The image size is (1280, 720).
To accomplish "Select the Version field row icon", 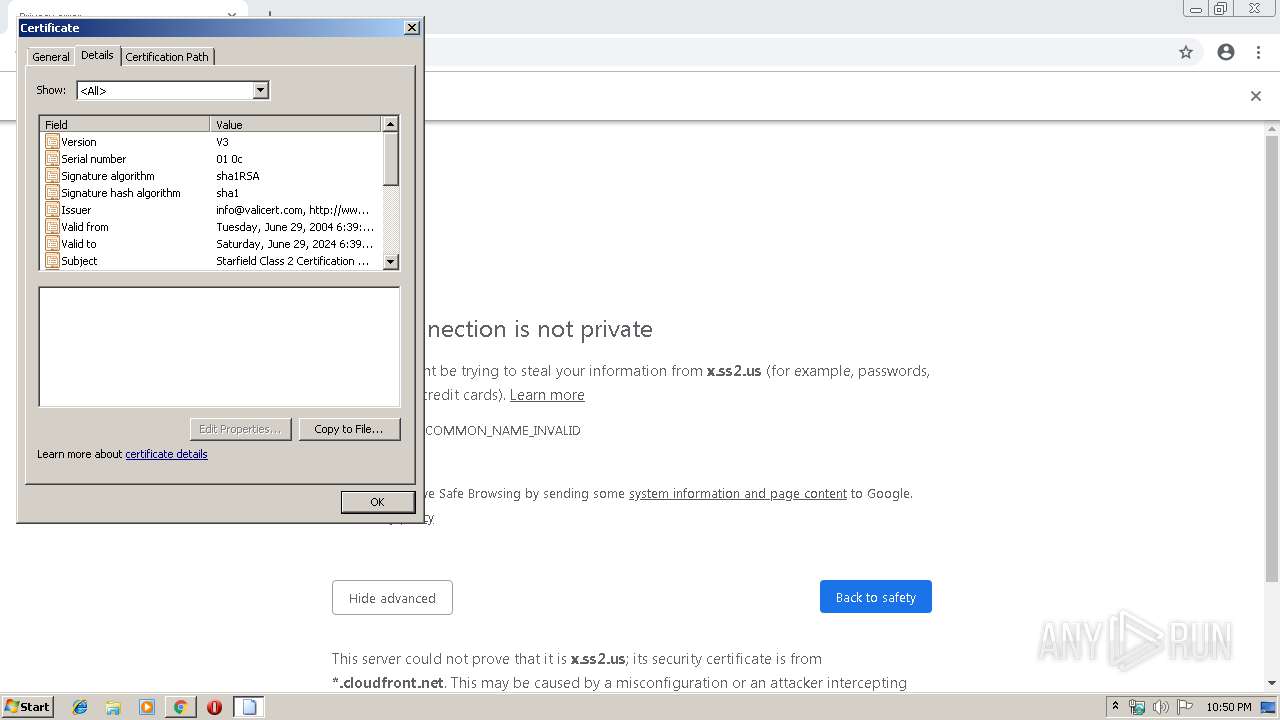I will (52, 142).
